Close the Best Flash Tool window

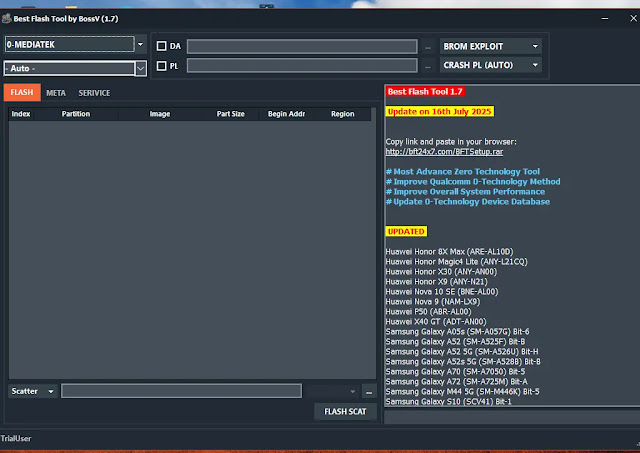[x=633, y=18]
